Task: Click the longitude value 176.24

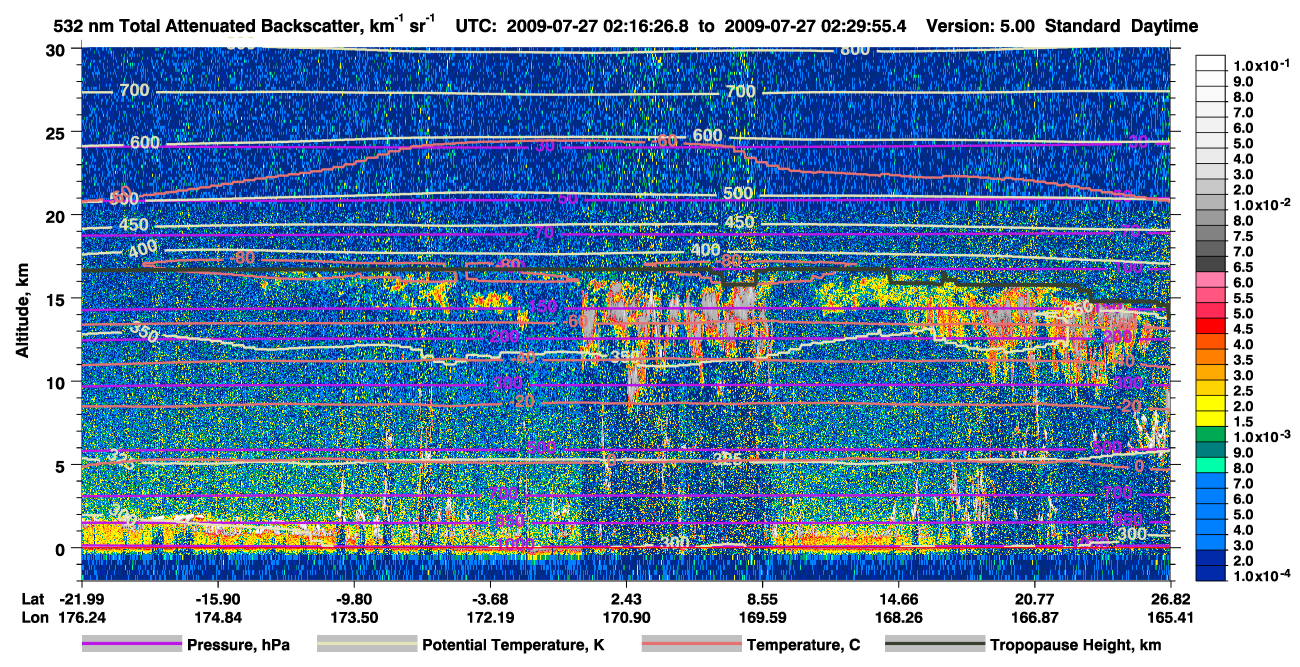Action: tap(82, 617)
